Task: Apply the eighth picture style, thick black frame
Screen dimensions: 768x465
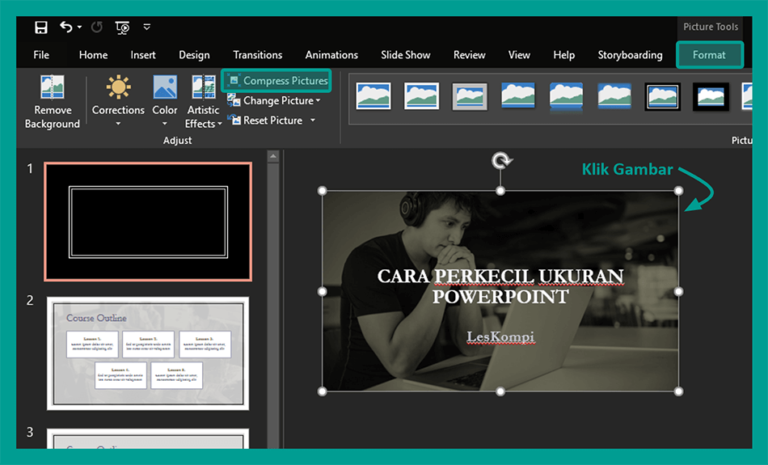Action: pos(711,96)
